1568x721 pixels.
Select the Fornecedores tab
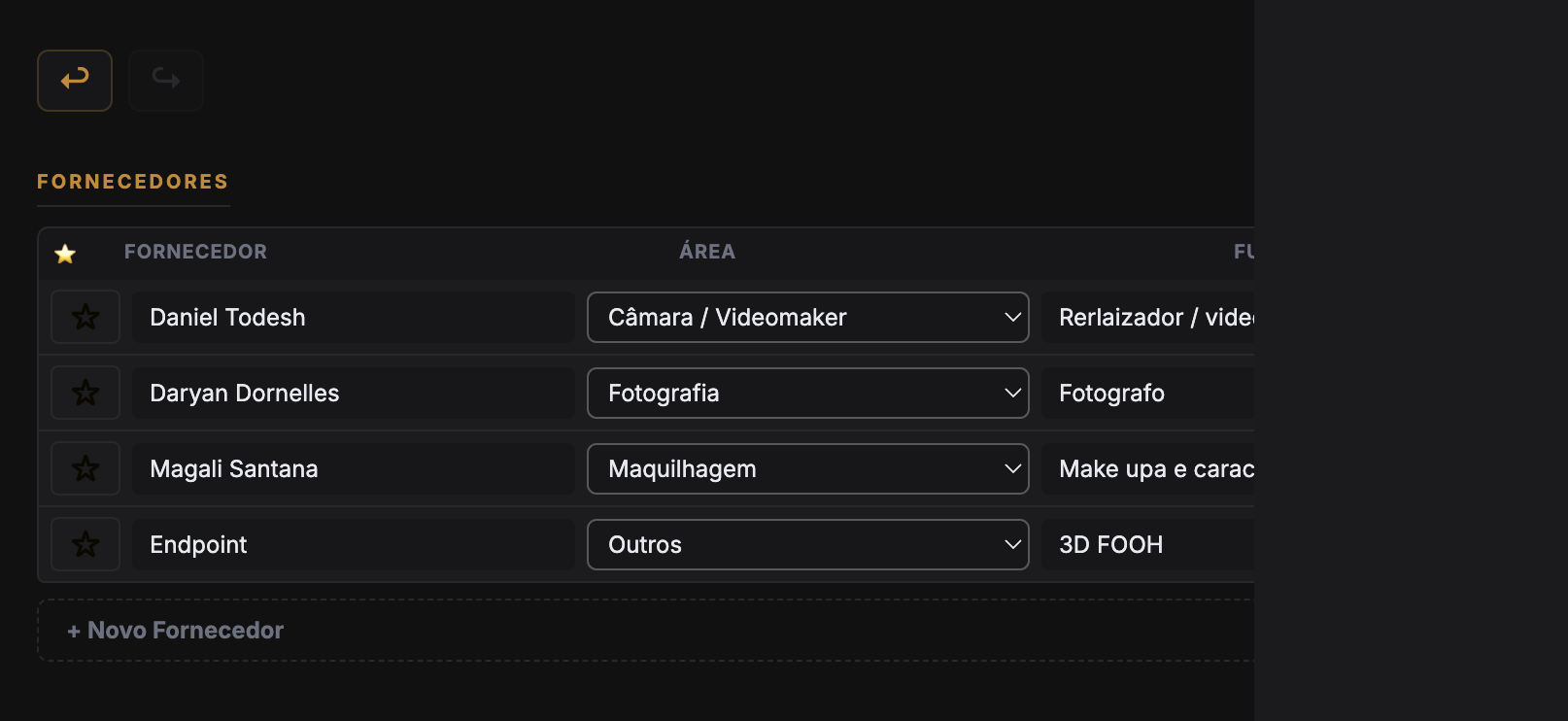point(133,182)
